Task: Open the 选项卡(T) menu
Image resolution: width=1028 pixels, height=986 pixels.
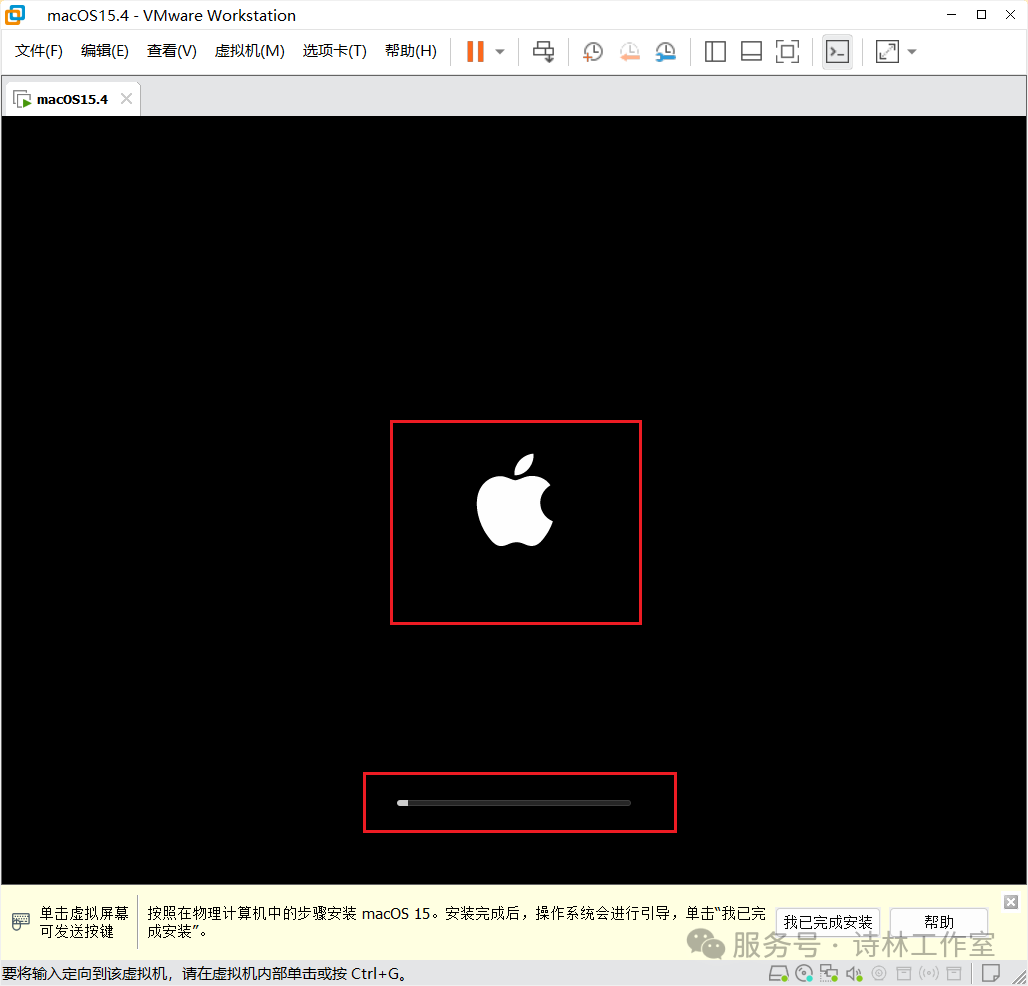Action: (x=334, y=51)
